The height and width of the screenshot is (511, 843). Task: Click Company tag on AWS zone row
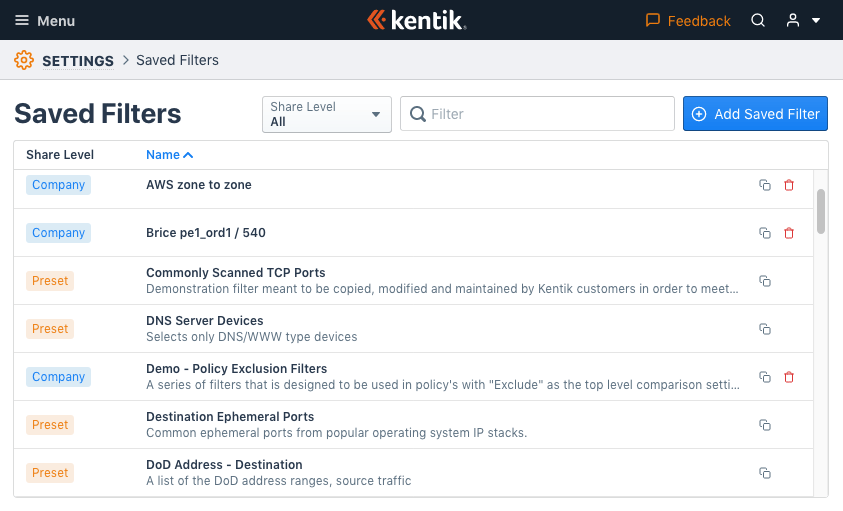pos(59,185)
